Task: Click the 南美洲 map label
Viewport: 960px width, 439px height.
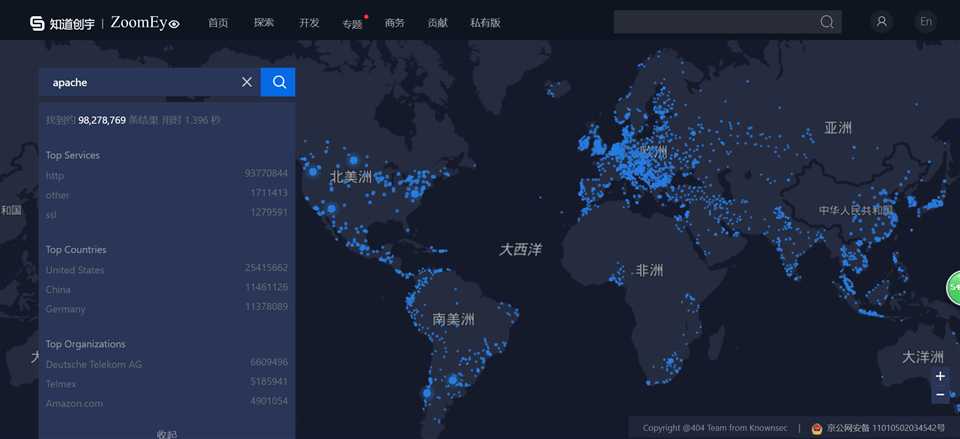Action: point(453,319)
